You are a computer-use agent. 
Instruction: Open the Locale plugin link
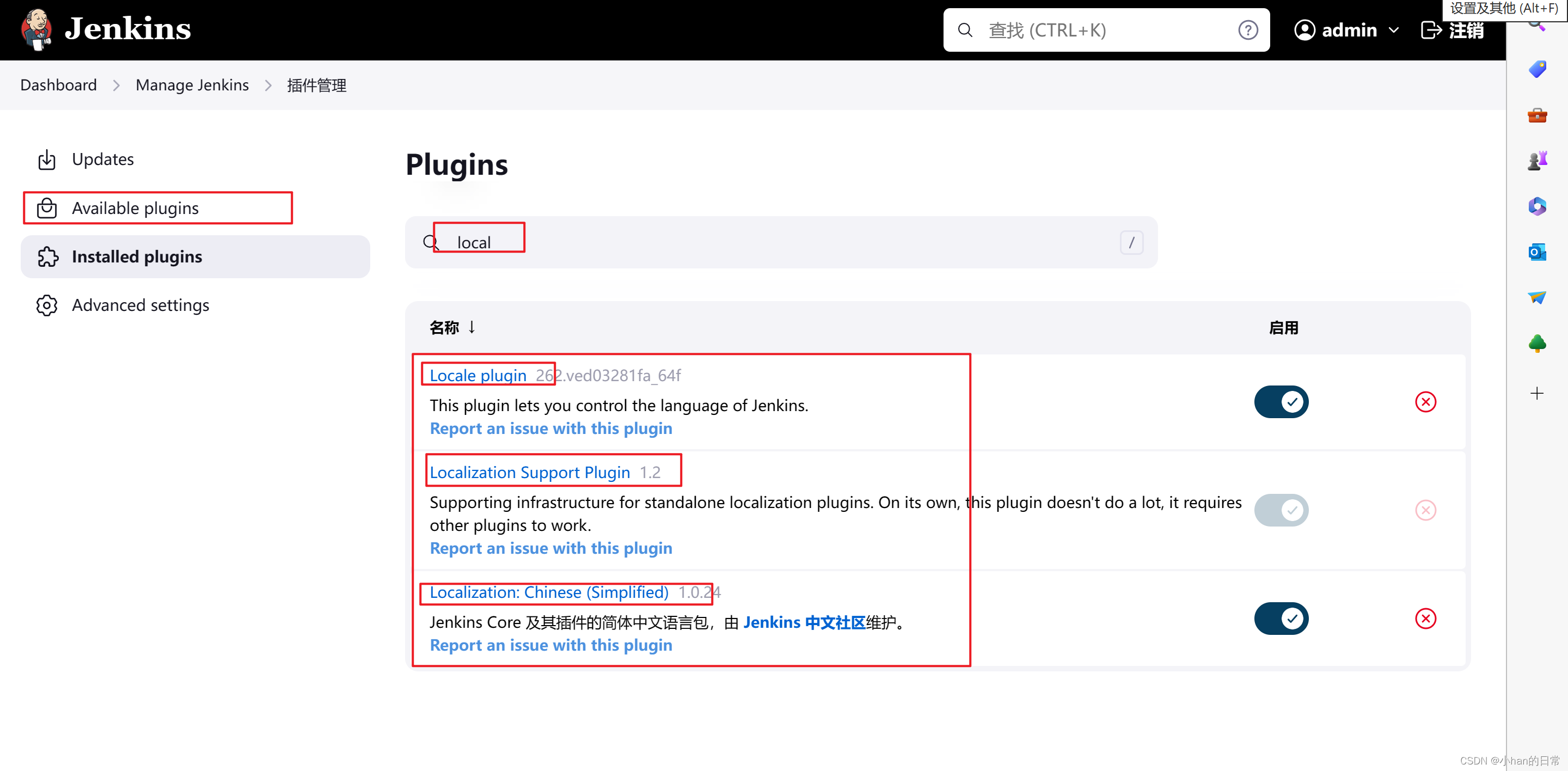(478, 375)
